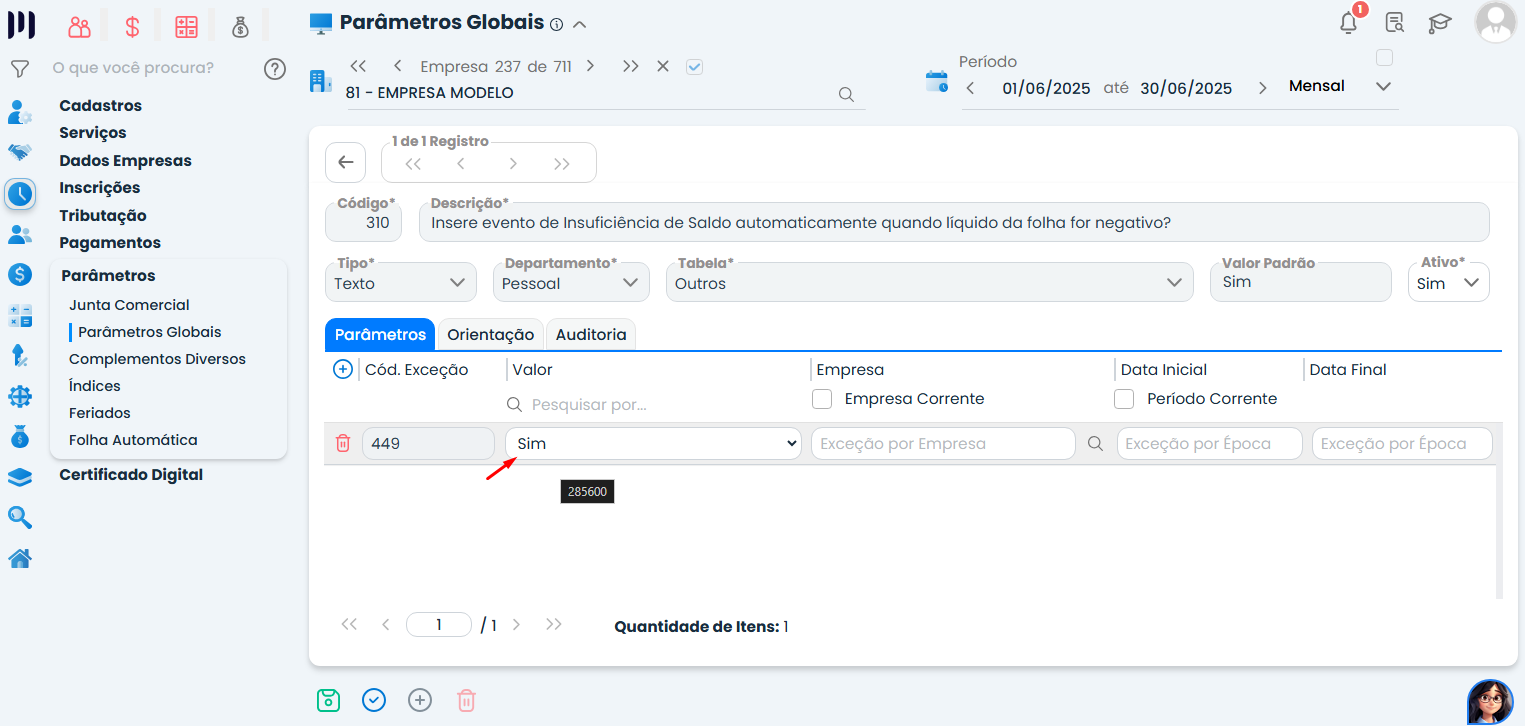
Task: Open the filter funnel icon in sidebar
Action: tap(20, 69)
